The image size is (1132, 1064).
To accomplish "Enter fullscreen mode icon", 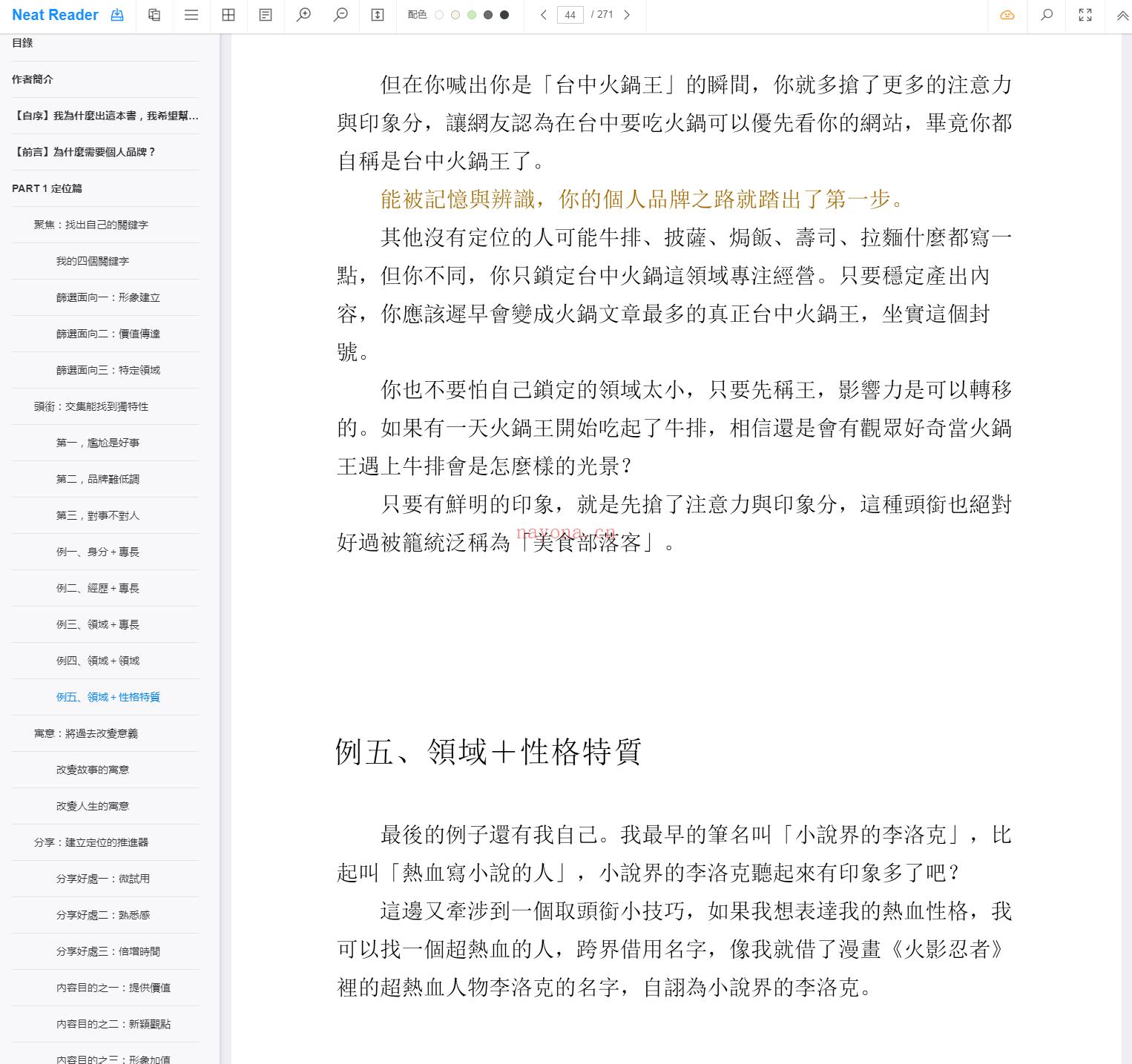I will click(1085, 15).
